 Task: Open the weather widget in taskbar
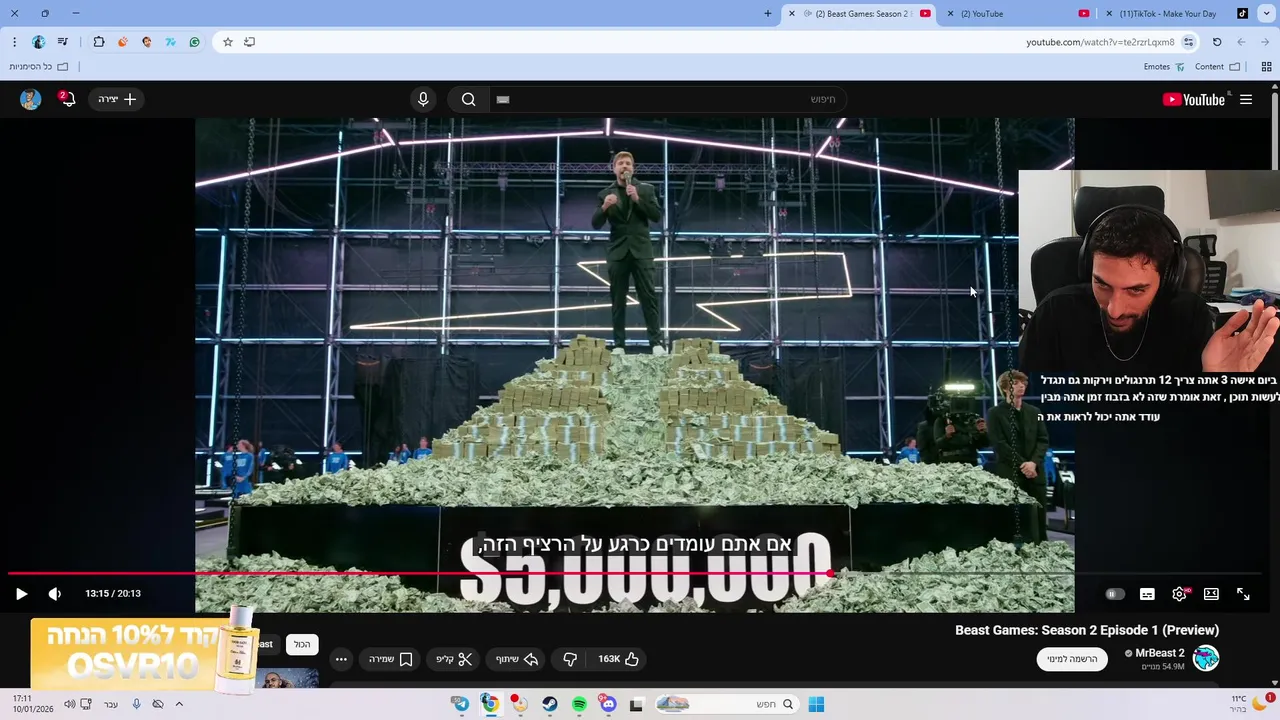tap(1248, 704)
